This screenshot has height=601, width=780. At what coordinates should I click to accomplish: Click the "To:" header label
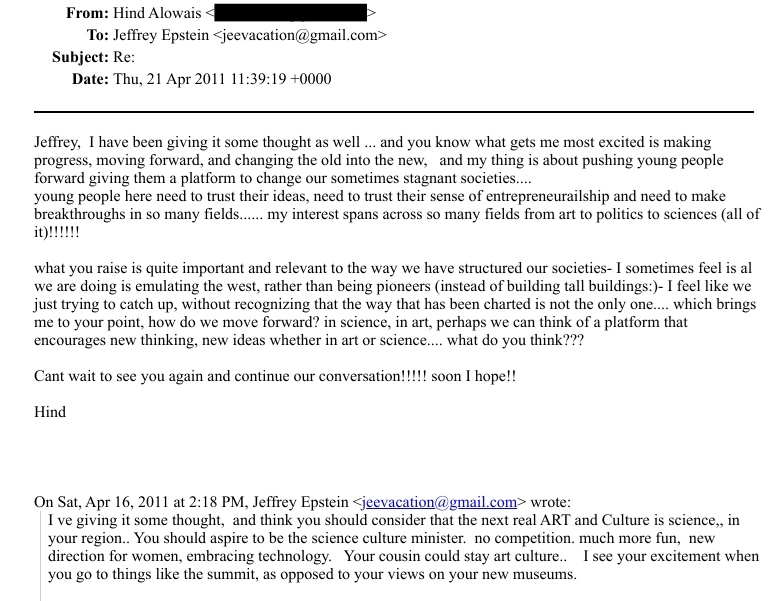98,35
